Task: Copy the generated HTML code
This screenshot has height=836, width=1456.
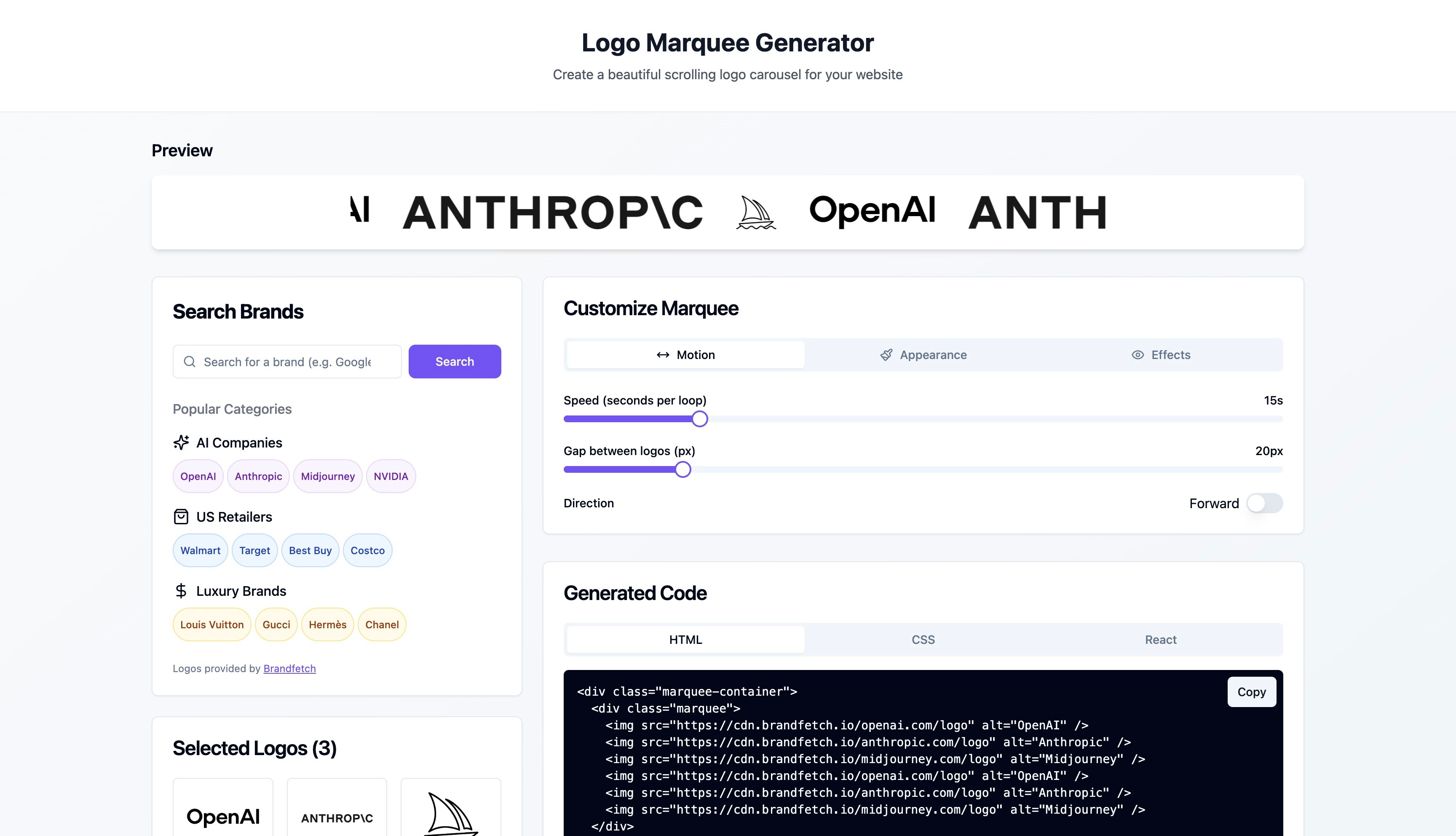Action: [x=1251, y=692]
